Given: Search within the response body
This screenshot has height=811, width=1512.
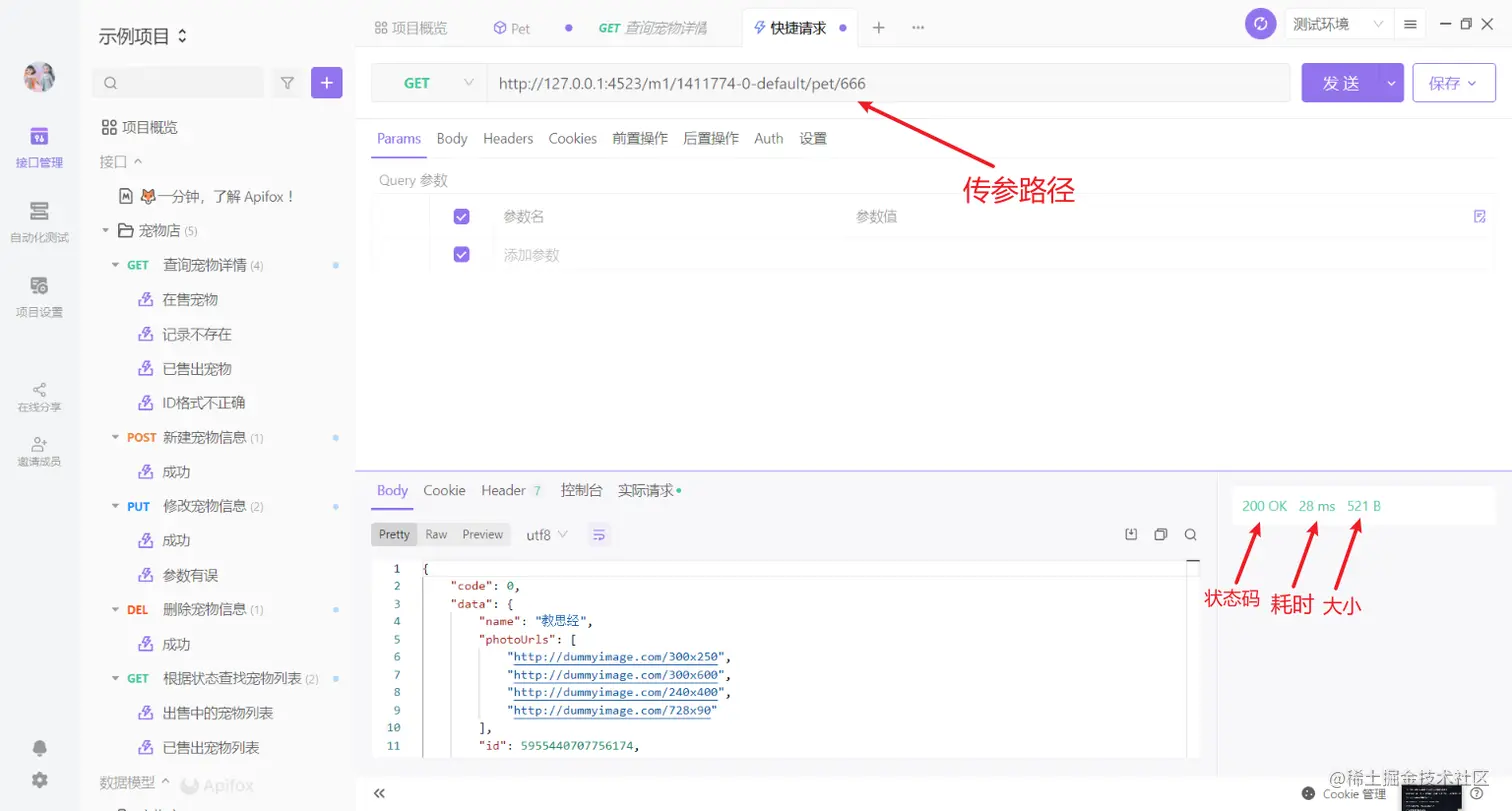Looking at the screenshot, I should click(1190, 534).
